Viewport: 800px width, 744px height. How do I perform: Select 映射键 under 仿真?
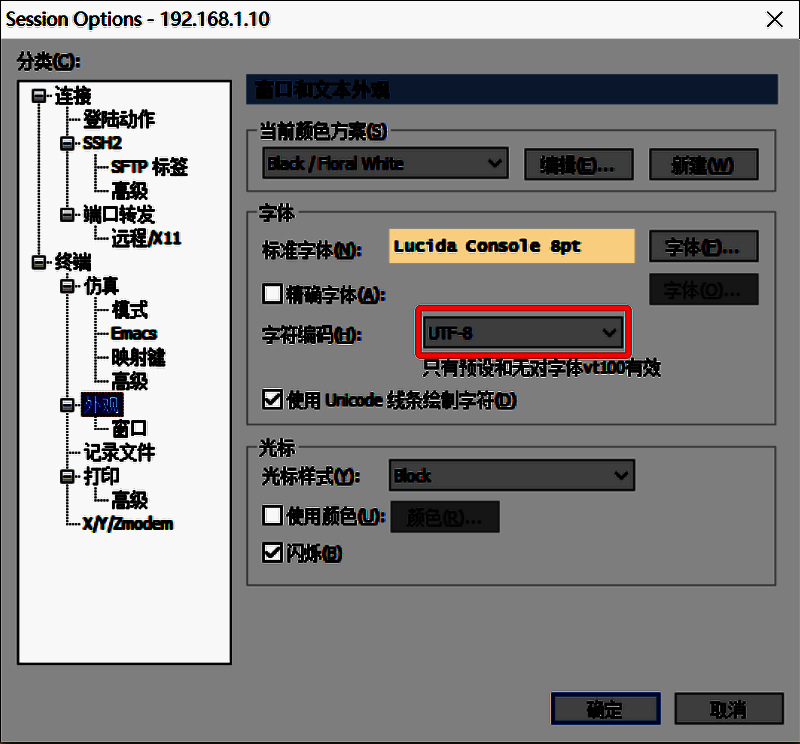click(x=138, y=357)
